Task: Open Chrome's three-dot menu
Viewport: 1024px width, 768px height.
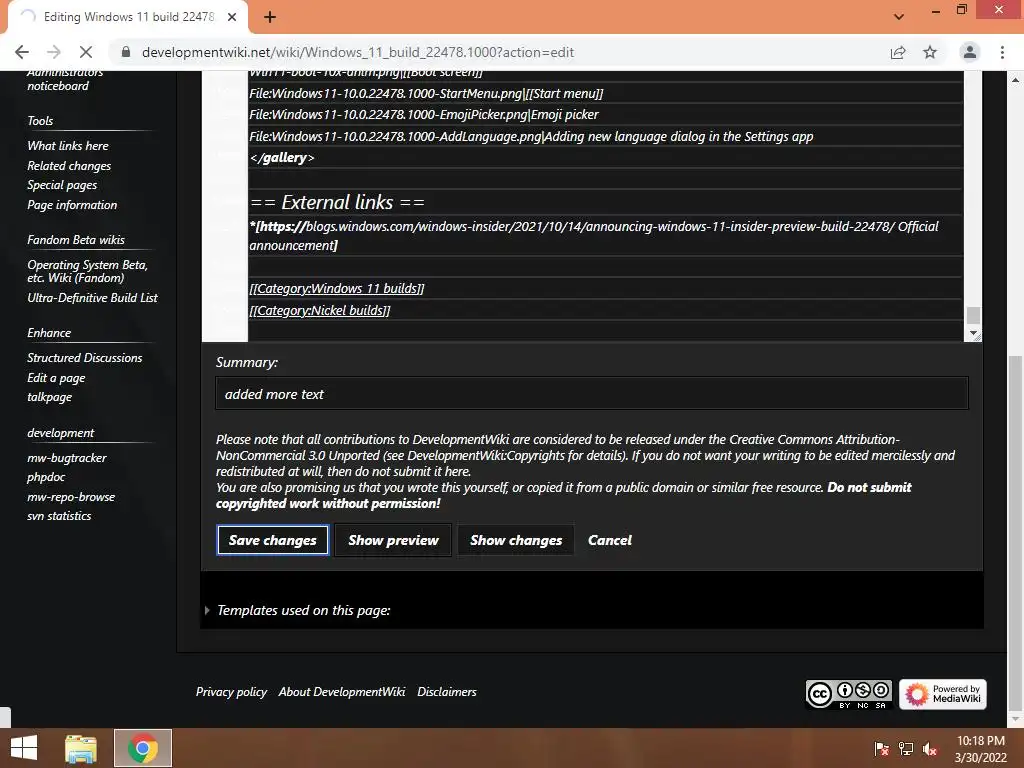Action: tap(1002, 52)
